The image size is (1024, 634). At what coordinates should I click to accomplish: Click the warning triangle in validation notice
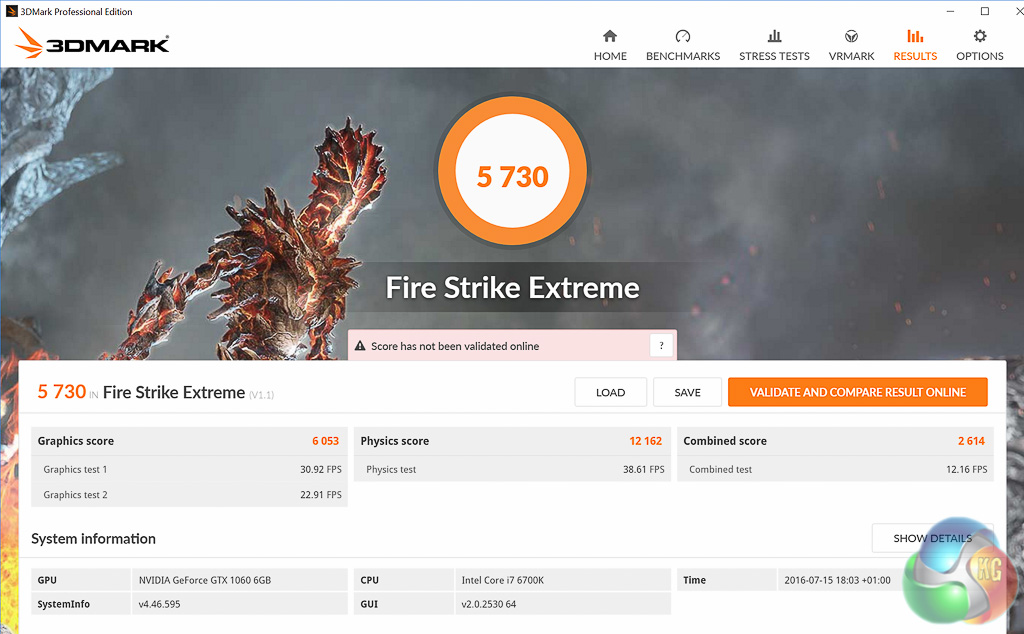[x=360, y=346]
